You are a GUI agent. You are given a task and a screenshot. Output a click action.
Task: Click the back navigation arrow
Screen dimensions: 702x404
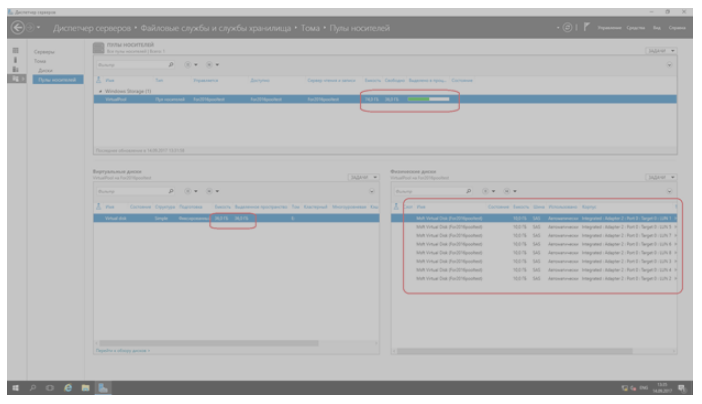pyautogui.click(x=17, y=29)
